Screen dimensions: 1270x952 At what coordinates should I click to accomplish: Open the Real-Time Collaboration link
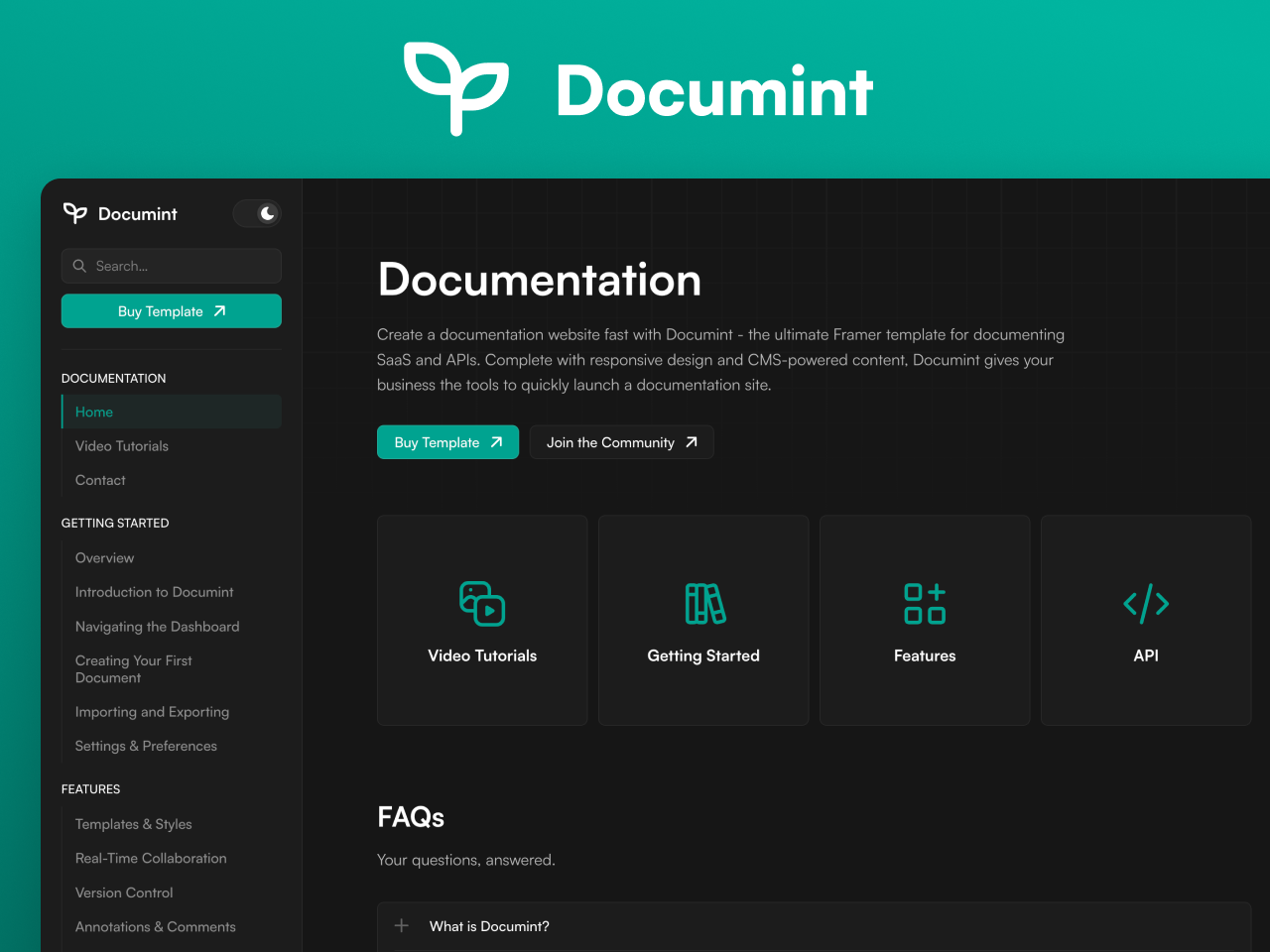(151, 859)
